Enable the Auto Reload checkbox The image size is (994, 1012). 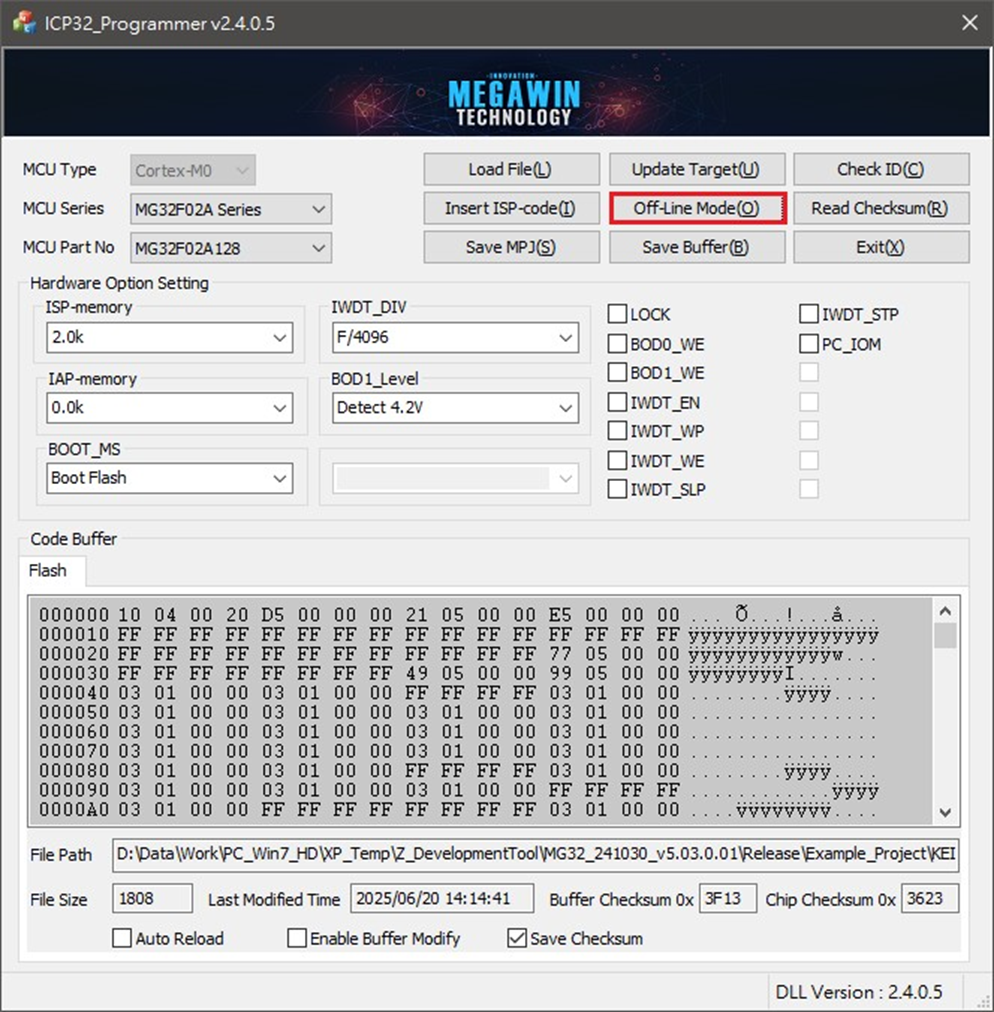(x=122, y=938)
